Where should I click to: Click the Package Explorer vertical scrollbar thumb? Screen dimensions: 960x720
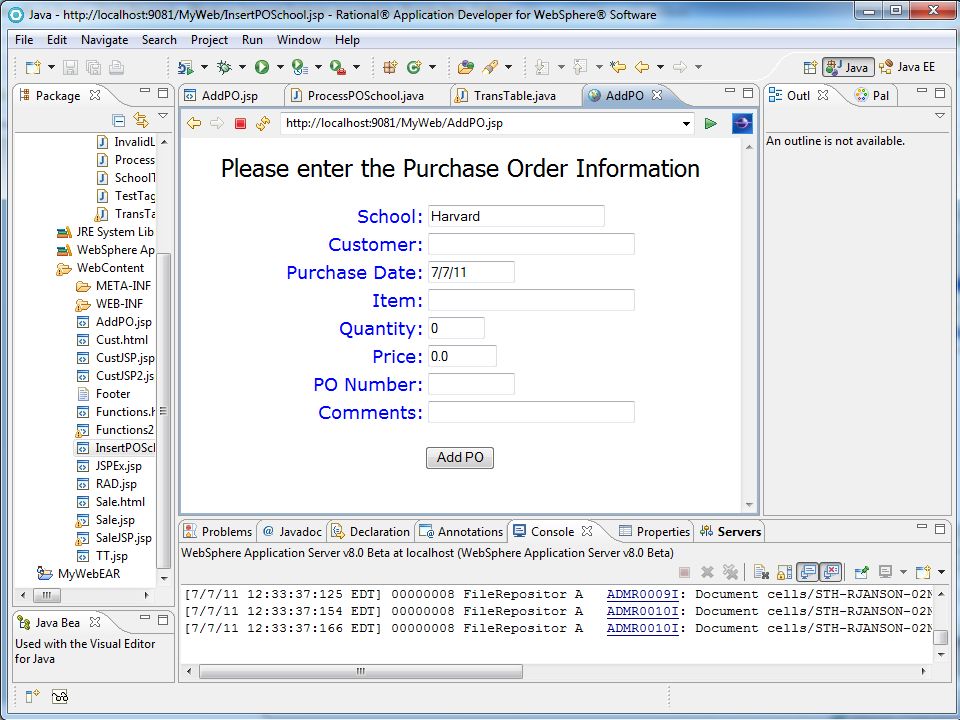(163, 410)
